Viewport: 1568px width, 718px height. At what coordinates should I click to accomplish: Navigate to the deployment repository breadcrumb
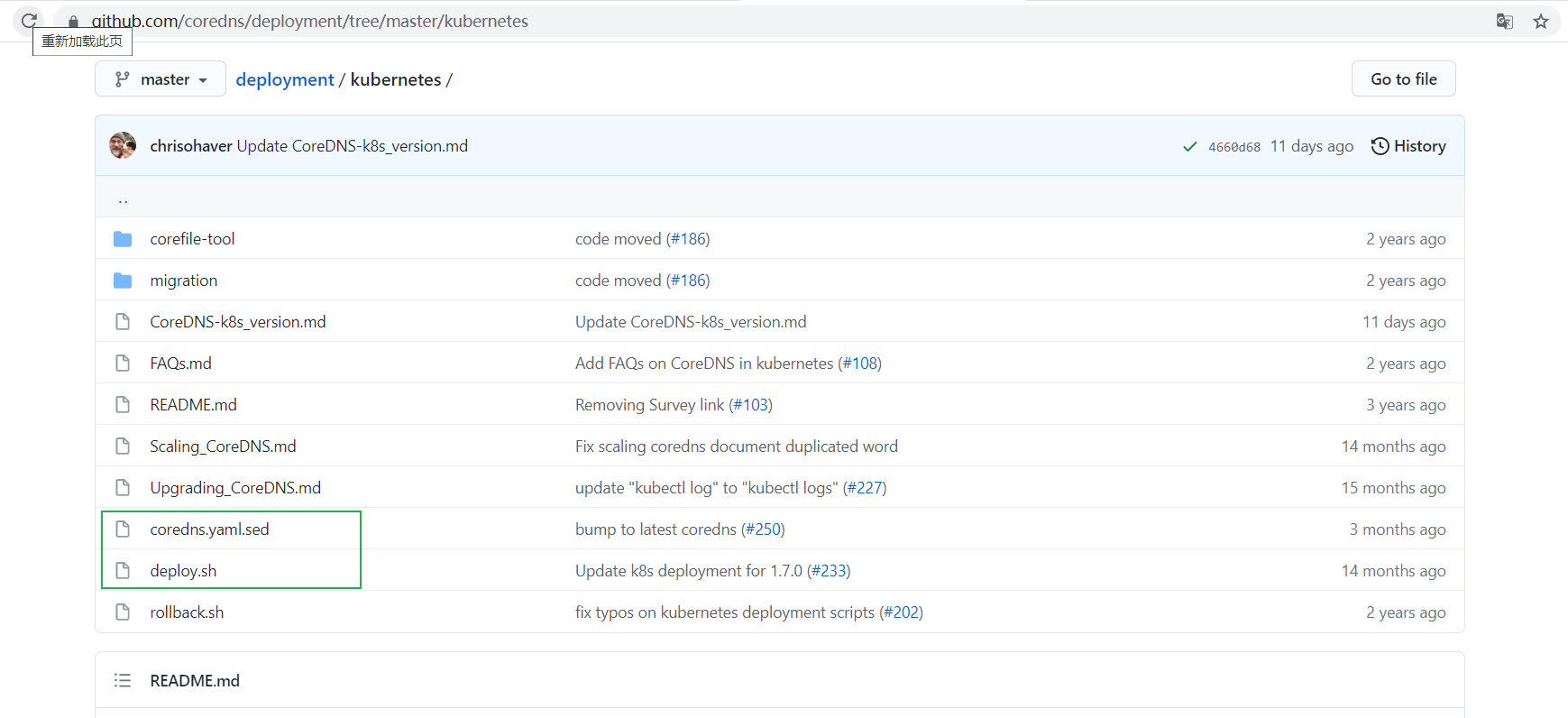pos(285,79)
